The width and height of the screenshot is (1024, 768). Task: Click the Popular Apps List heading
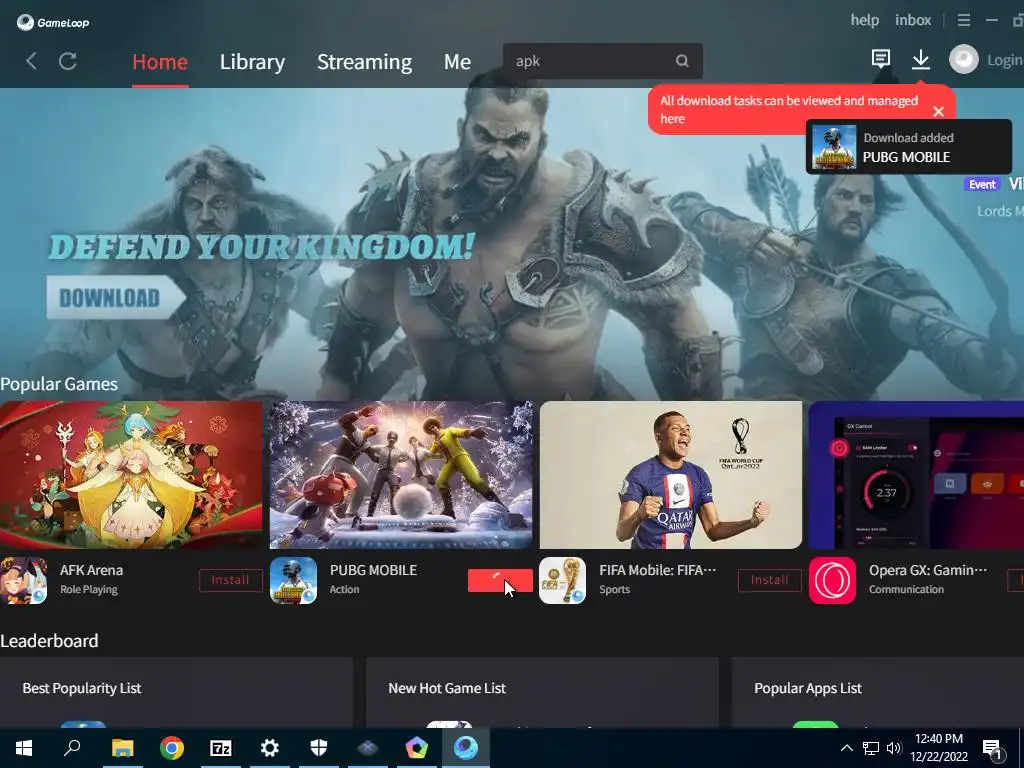tap(808, 688)
